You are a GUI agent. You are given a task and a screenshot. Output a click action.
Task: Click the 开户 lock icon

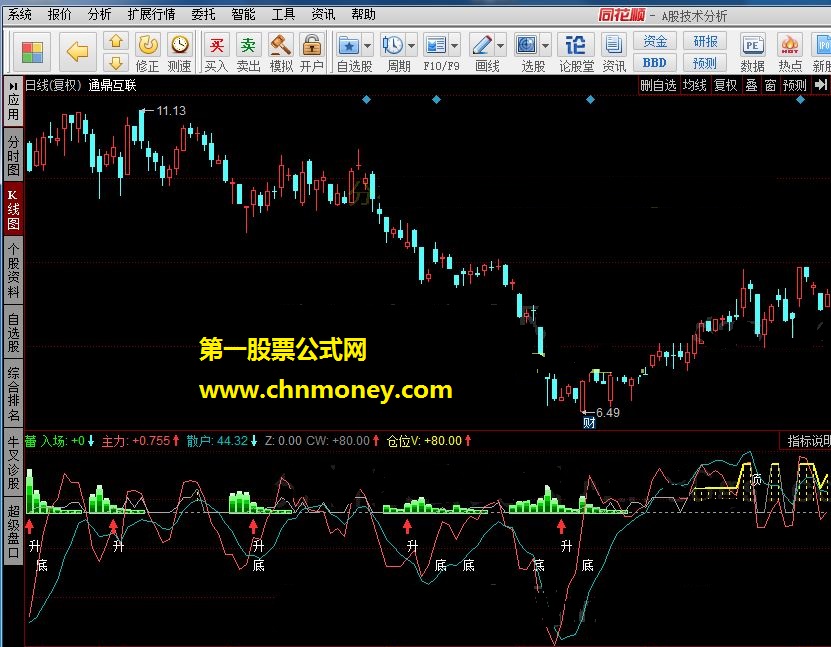pos(312,52)
